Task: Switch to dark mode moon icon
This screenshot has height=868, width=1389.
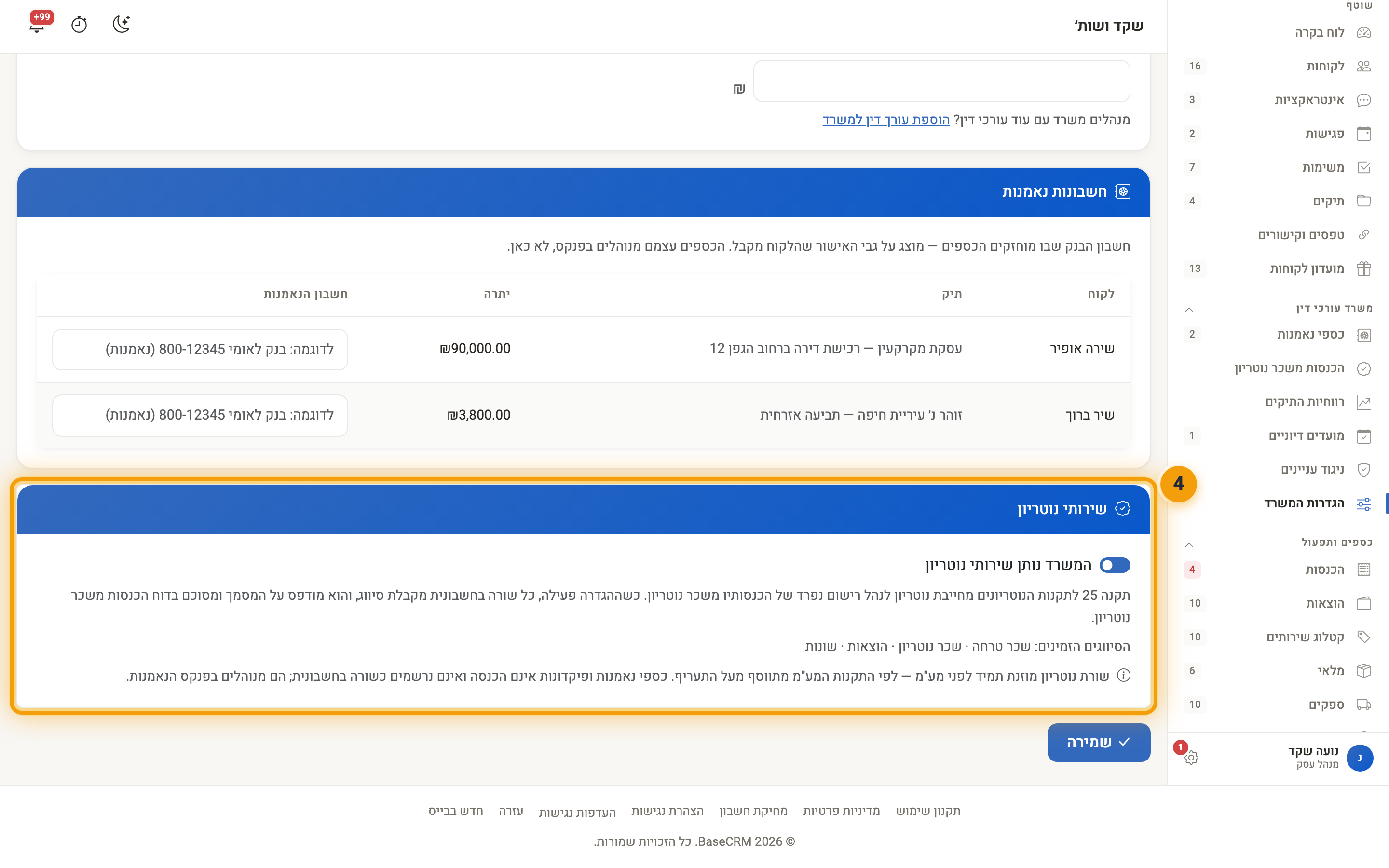Action: 121,25
